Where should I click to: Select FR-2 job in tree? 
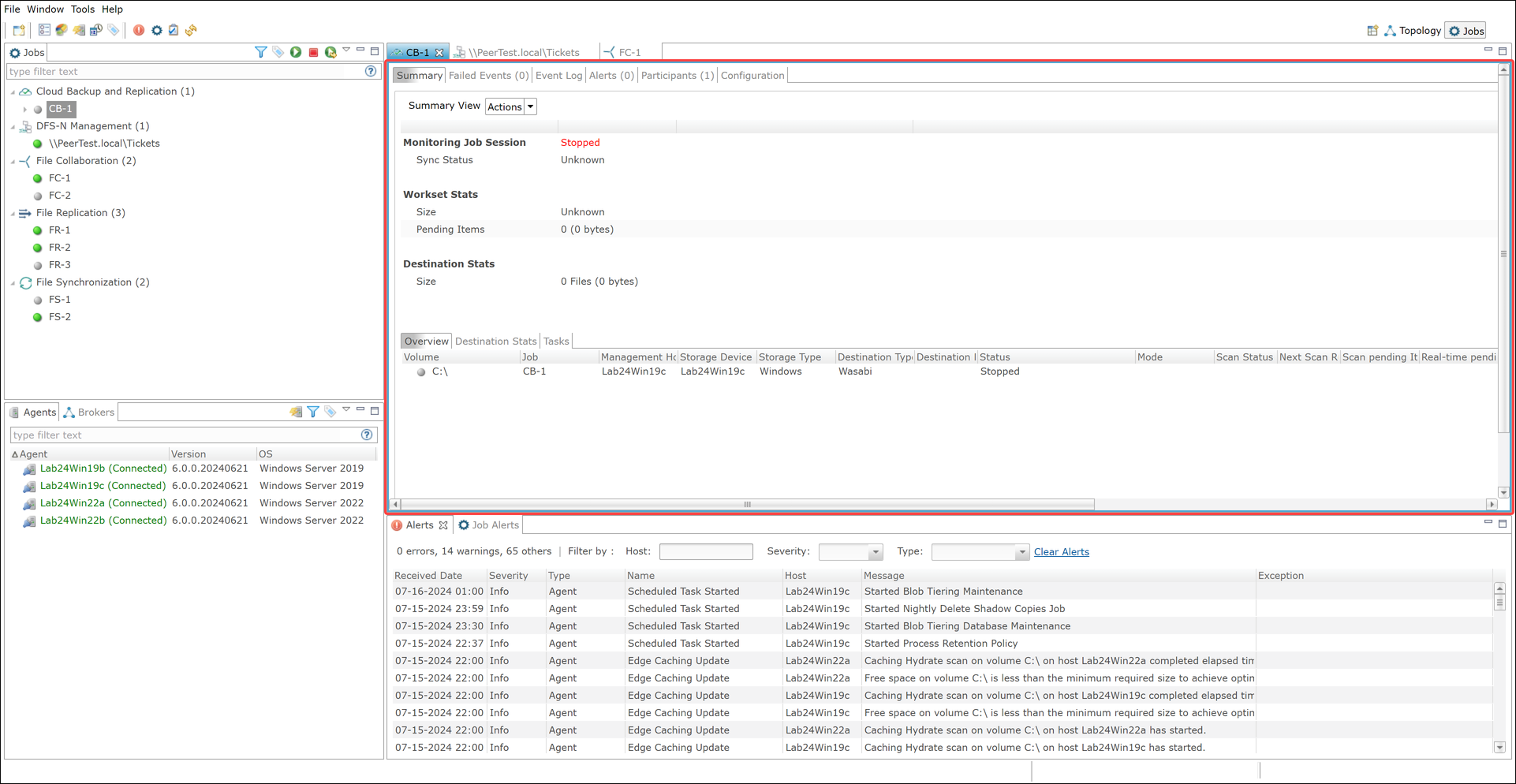[59, 248]
